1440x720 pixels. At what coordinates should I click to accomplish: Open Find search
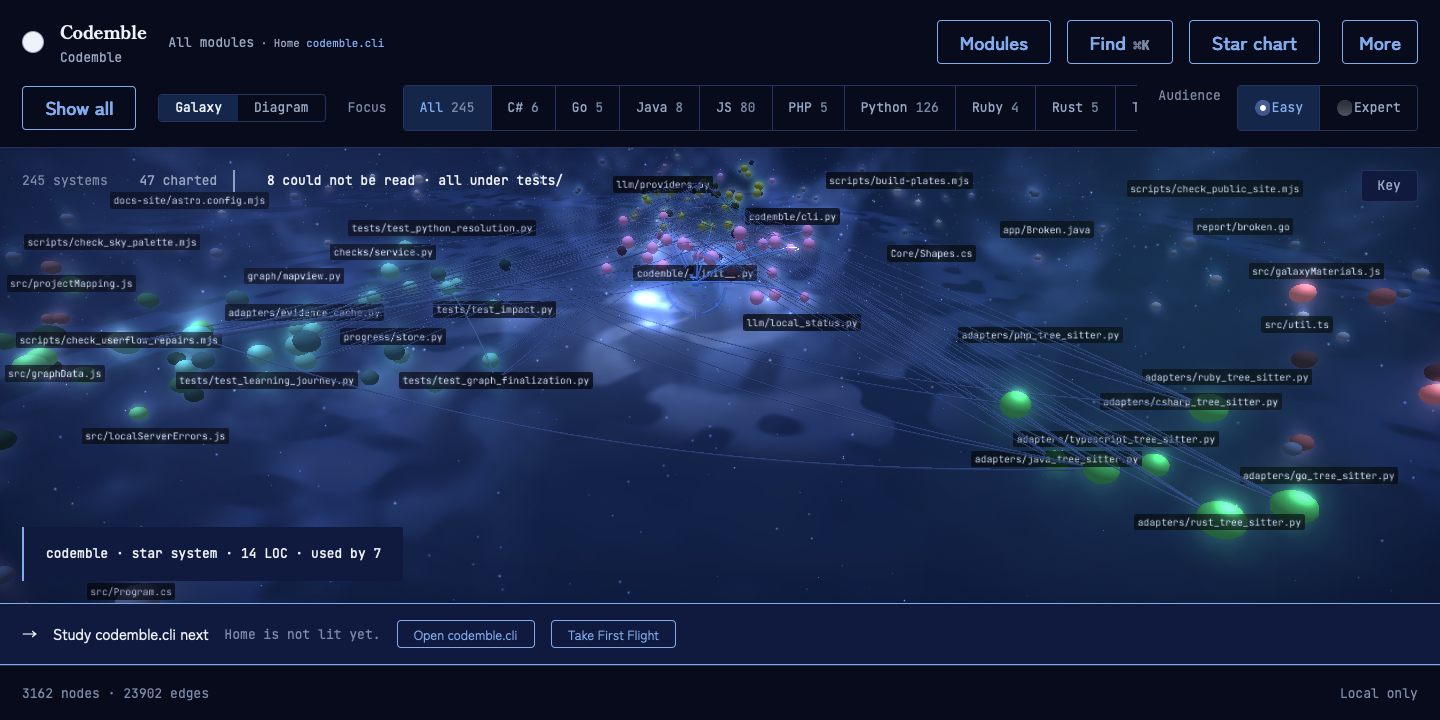coord(1120,43)
